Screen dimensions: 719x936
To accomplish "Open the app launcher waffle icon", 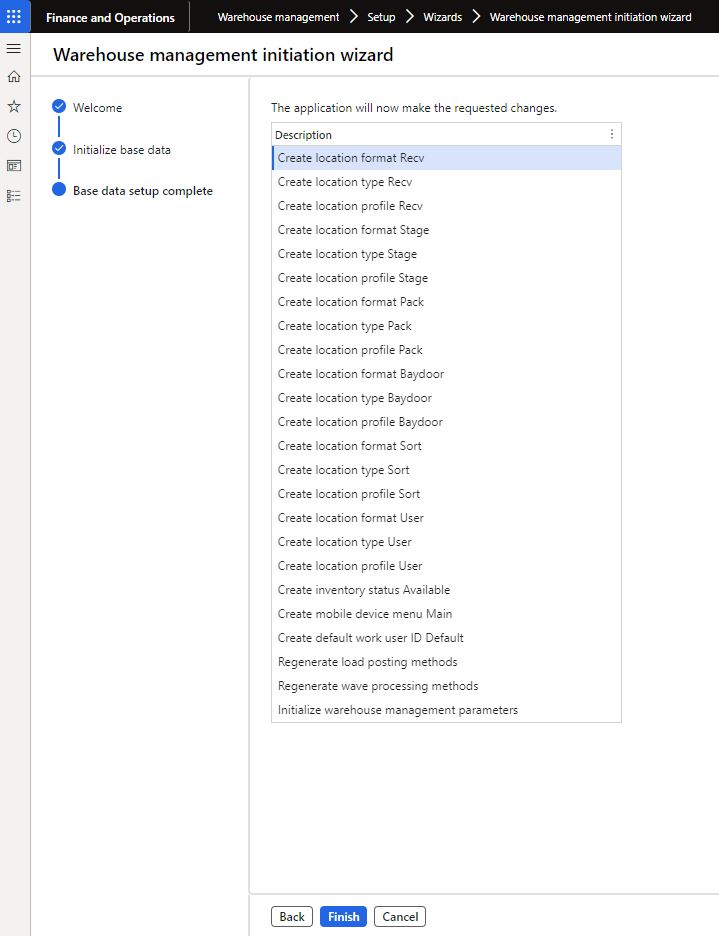I will (x=14, y=17).
